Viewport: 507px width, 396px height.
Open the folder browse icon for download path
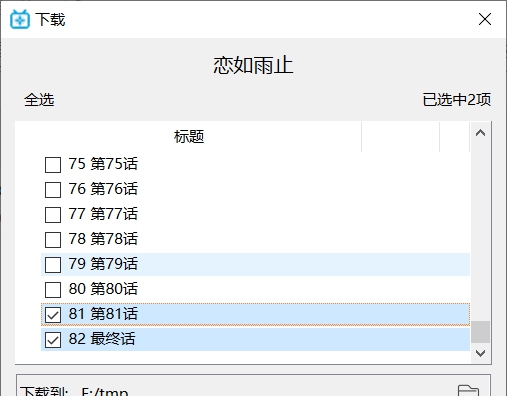pos(468,391)
